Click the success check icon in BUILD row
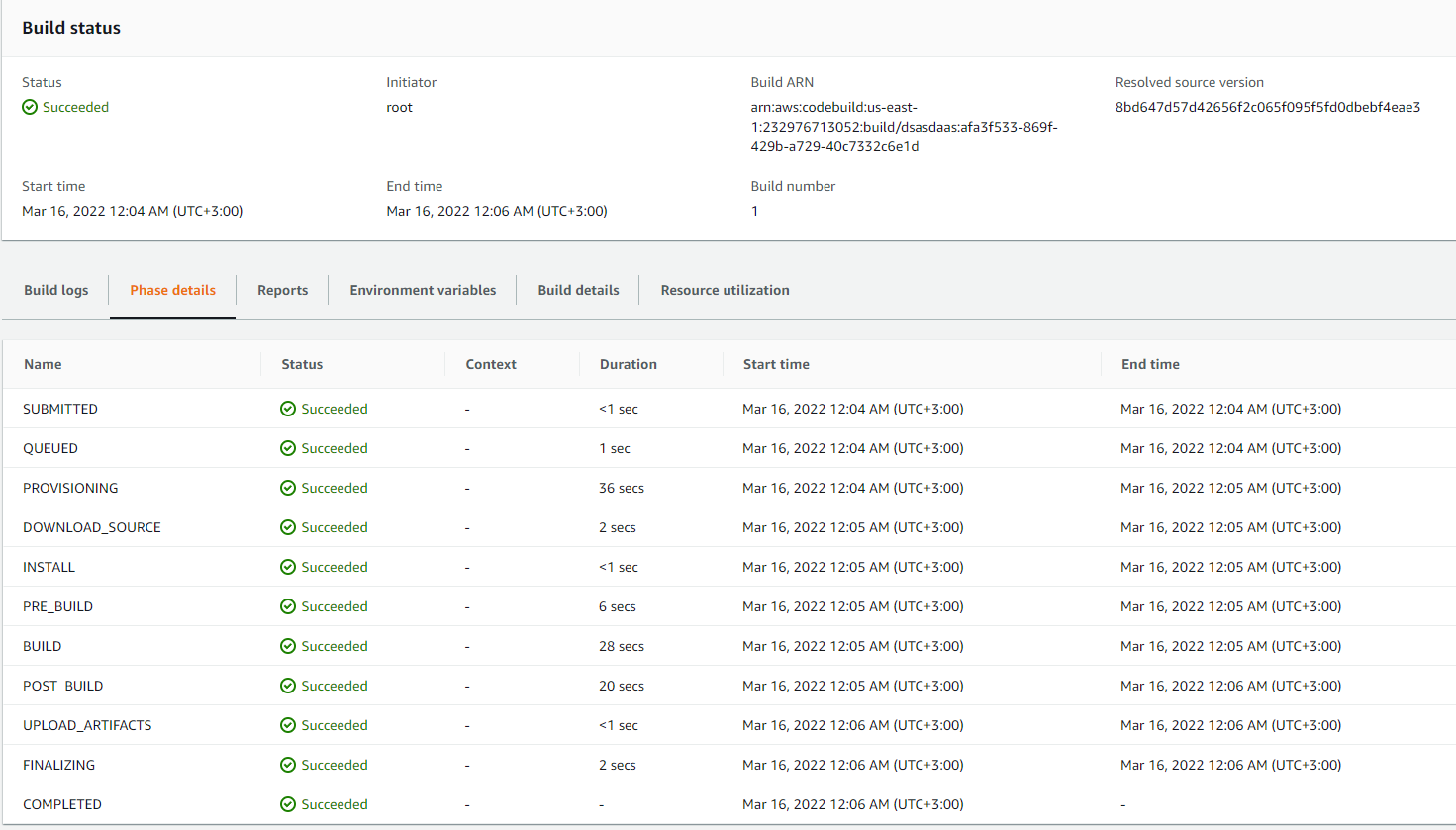This screenshot has height=830, width=1456. pyautogui.click(x=288, y=646)
